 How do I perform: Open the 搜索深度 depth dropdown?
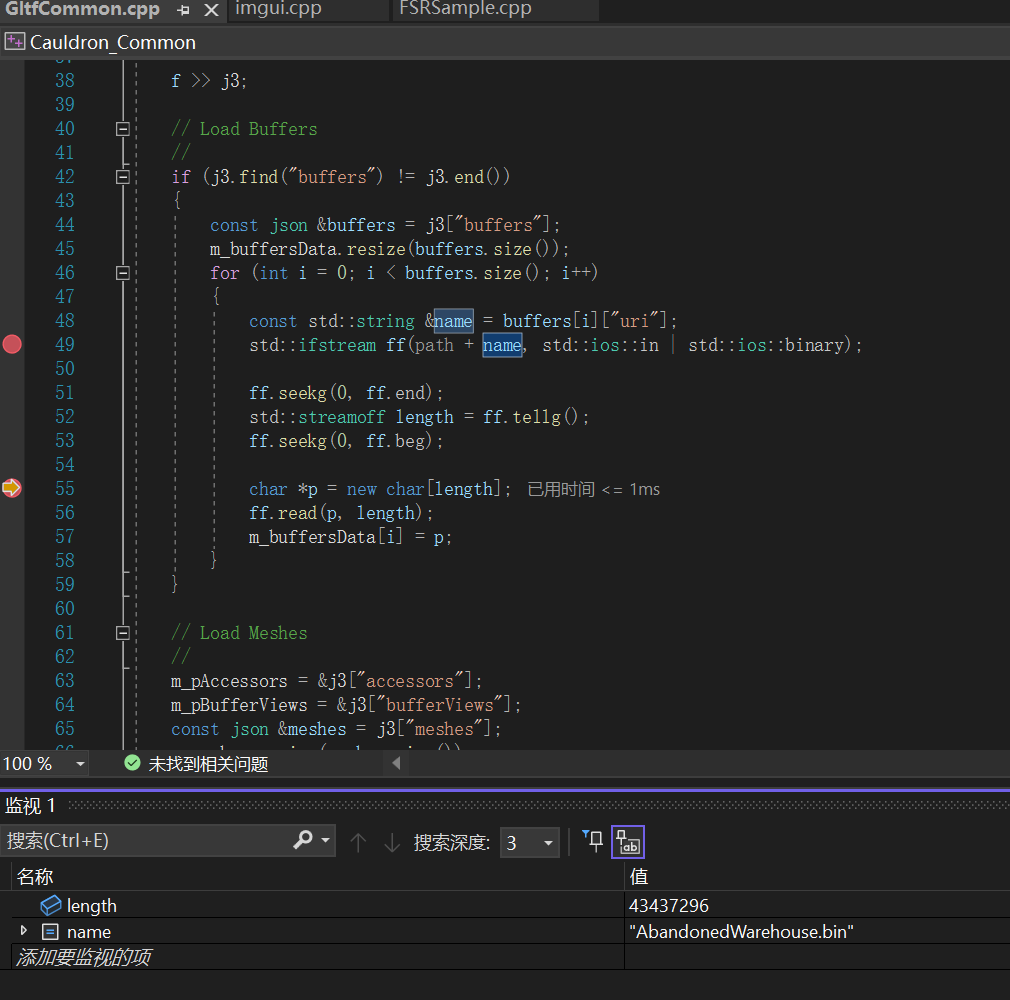[547, 842]
